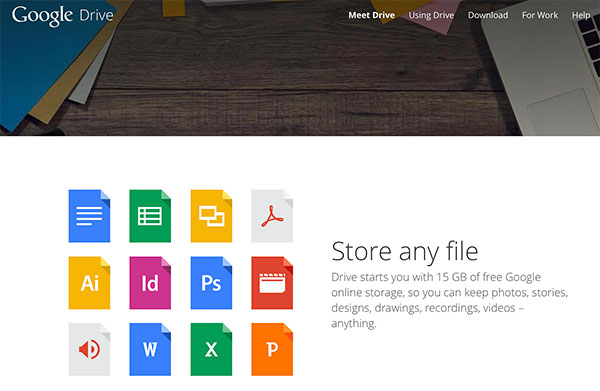Viewport: 600px width, 391px height.
Task: Click the 'Store any file' heading
Action: [405, 252]
